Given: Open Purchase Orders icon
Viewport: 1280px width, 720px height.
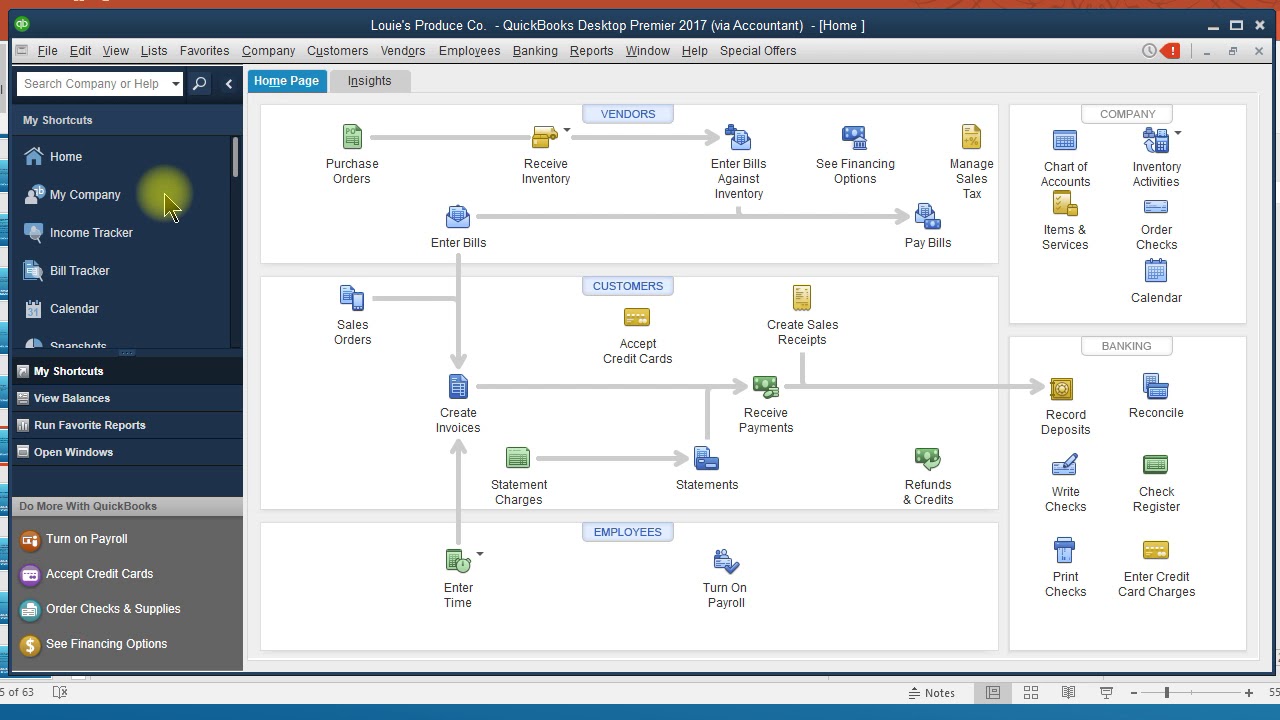Looking at the screenshot, I should (352, 137).
